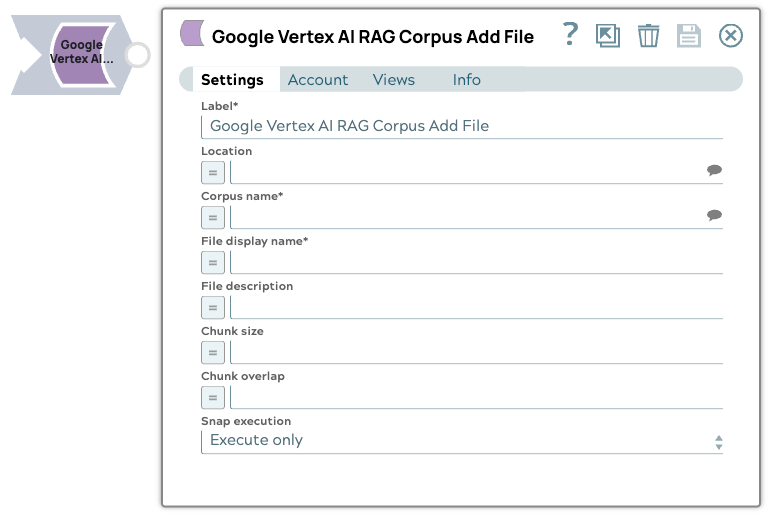Click the pop-out dialog icon
Image resolution: width=773 pixels, height=517 pixels.
click(607, 36)
